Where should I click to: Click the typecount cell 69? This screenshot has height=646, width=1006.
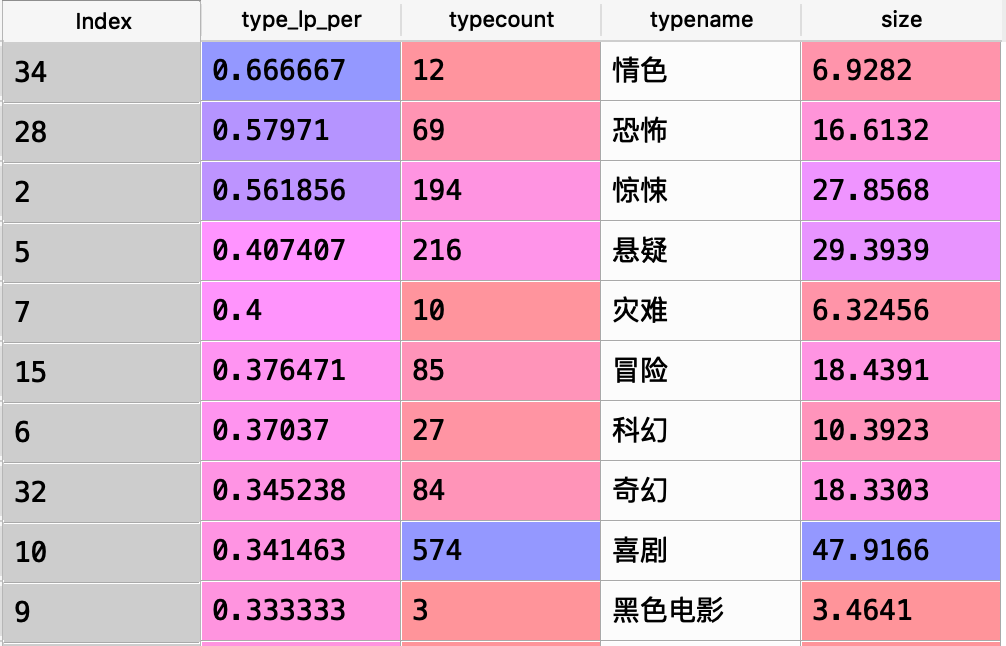coord(501,132)
